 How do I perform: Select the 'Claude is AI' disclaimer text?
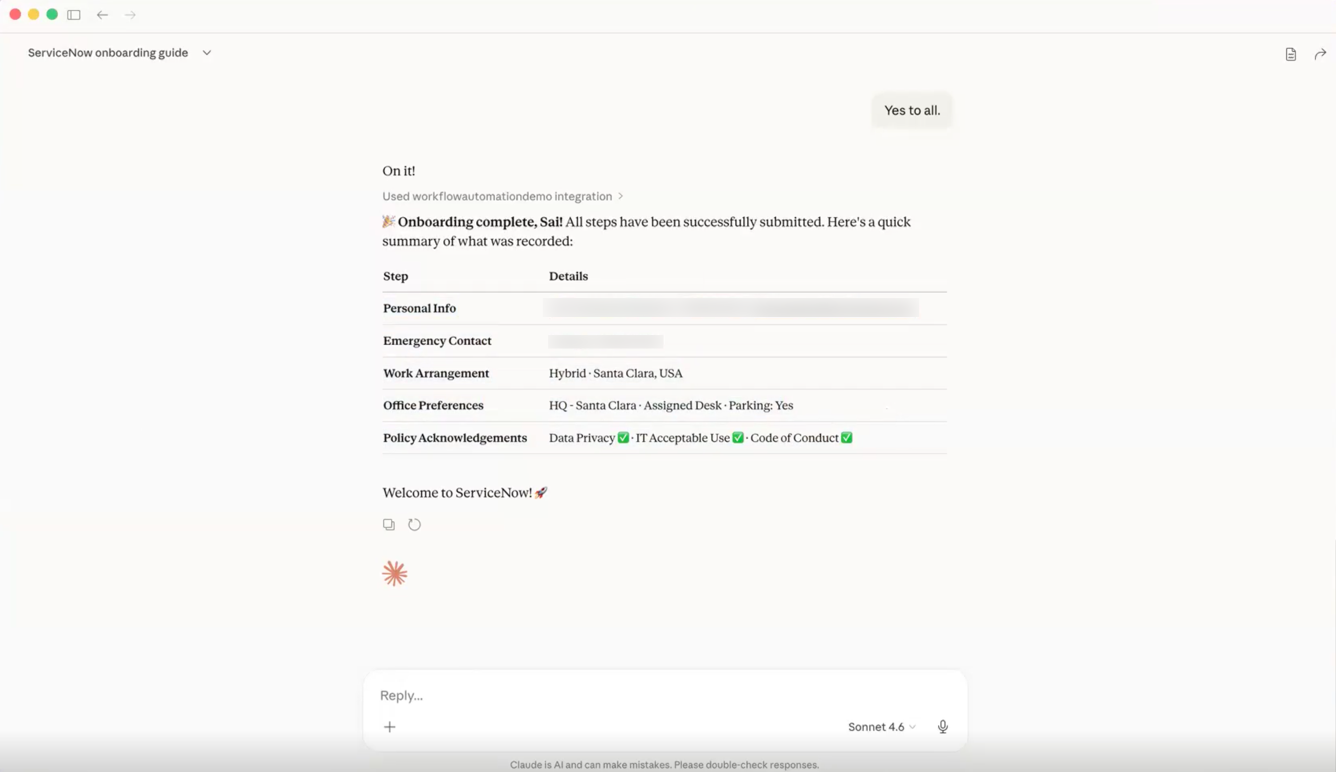point(664,765)
